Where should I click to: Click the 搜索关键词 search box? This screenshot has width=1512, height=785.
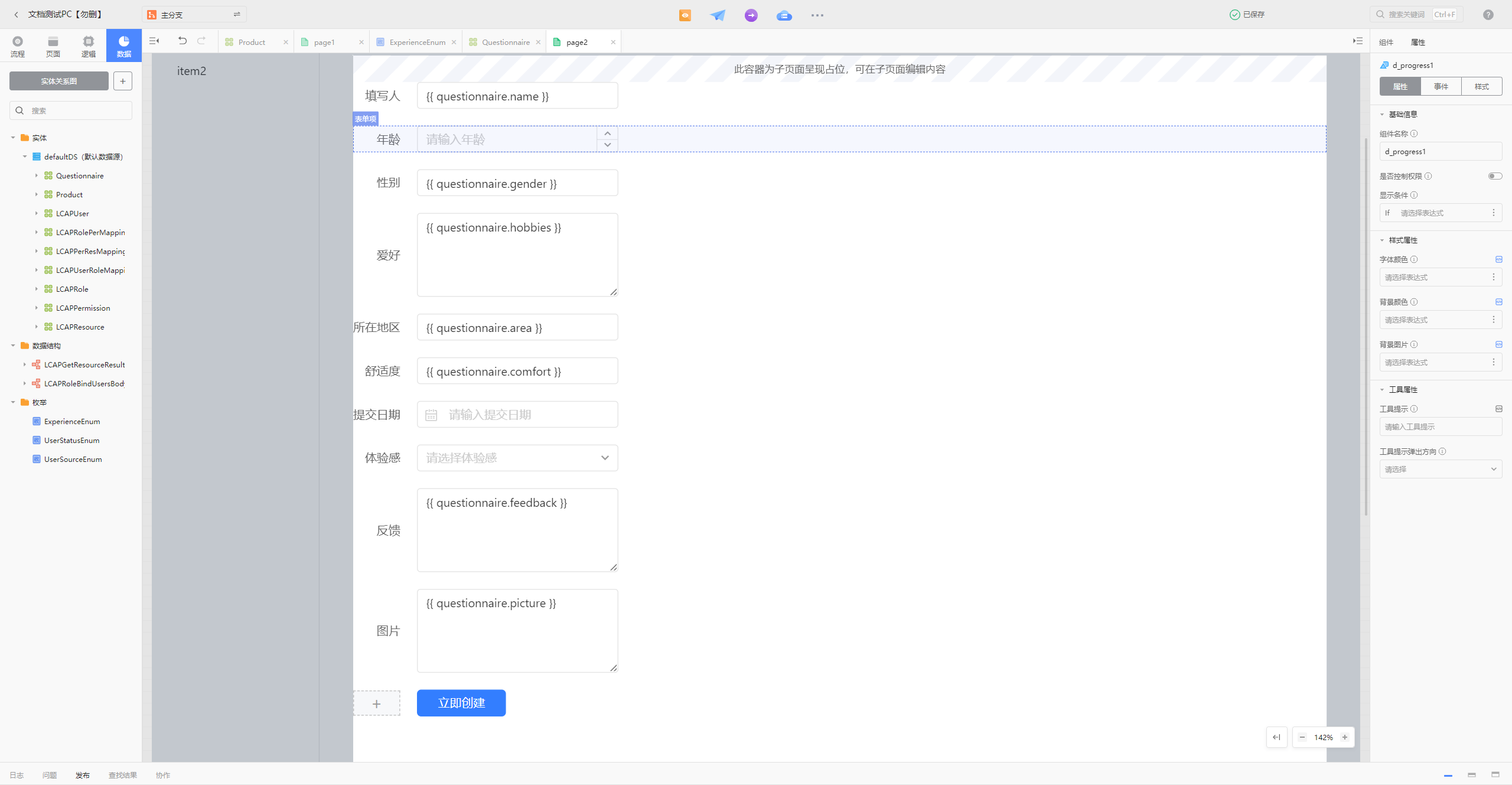[1416, 14]
